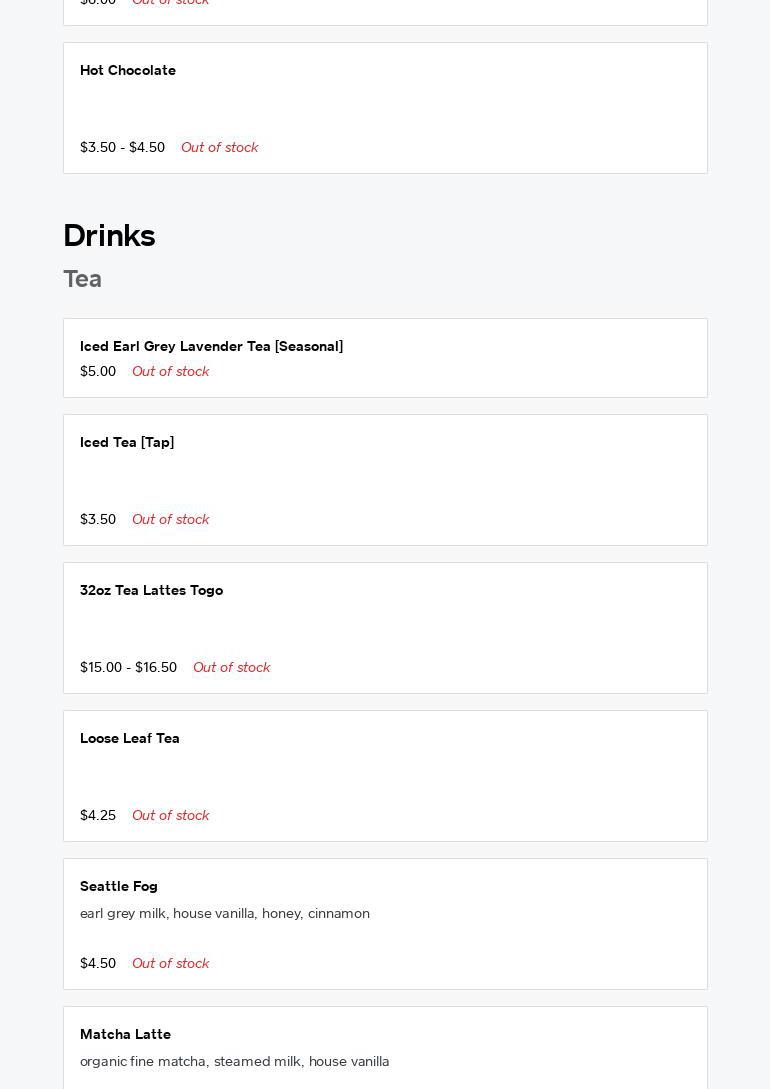The width and height of the screenshot is (770, 1089).
Task: Click the Out of stock label under Hot Chocolate
Action: click(219, 148)
